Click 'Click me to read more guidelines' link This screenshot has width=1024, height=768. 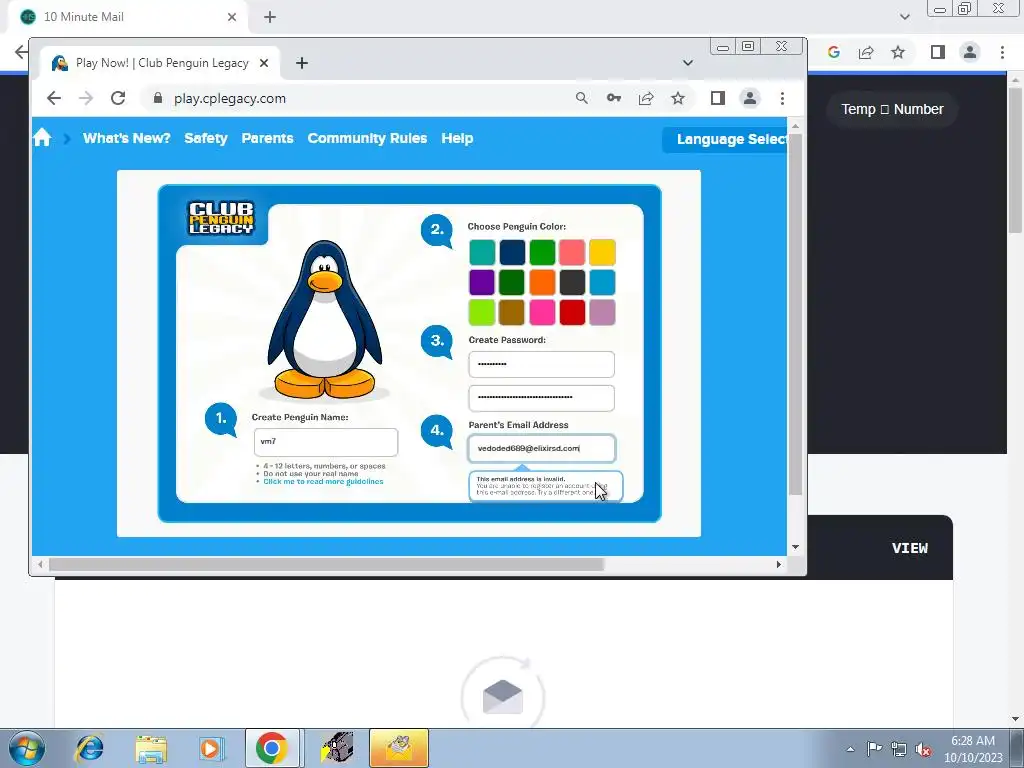point(323,481)
